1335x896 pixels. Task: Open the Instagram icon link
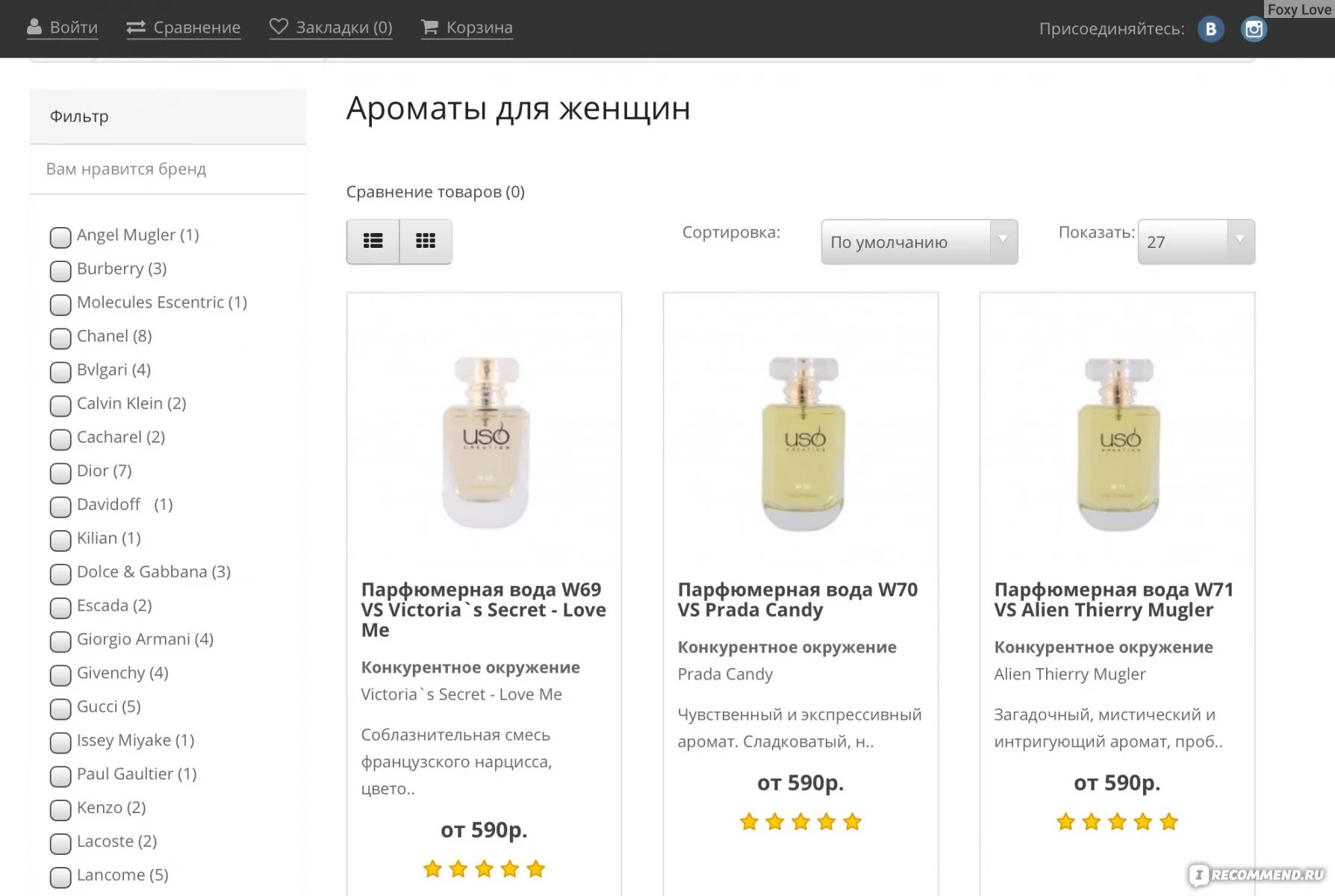tap(1254, 29)
